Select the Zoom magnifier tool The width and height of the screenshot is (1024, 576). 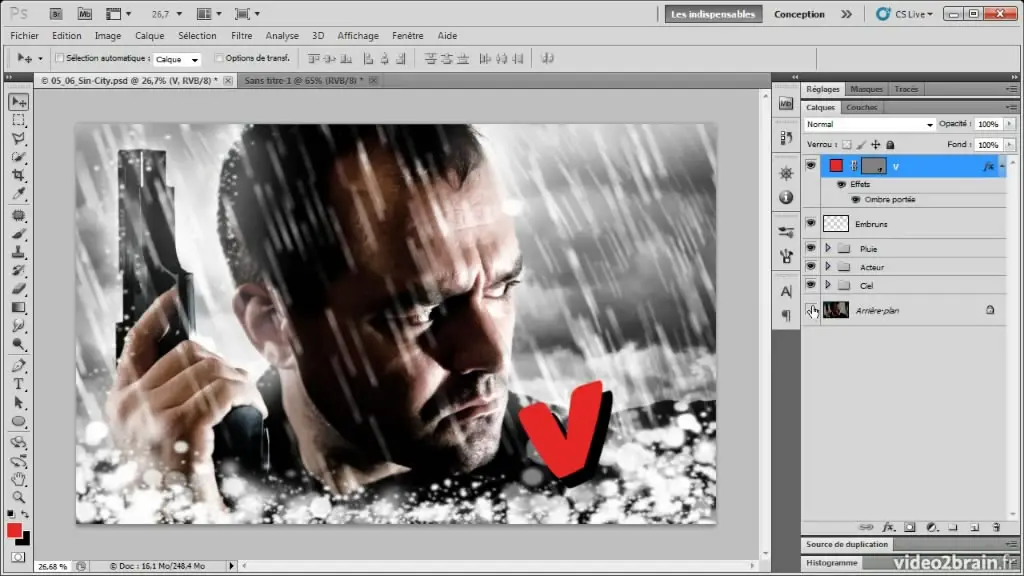(18, 498)
